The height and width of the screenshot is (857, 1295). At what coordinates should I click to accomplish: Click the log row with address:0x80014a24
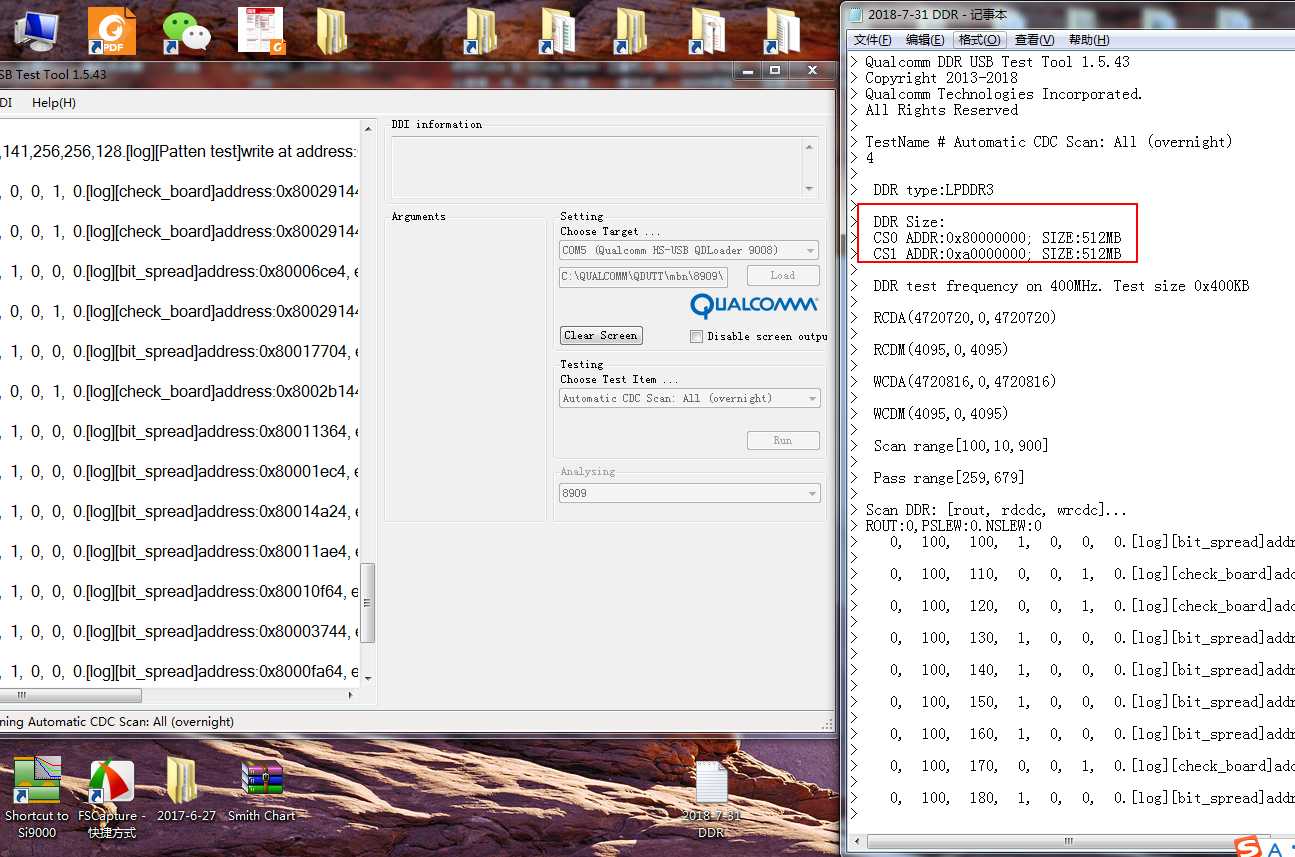[x=180, y=511]
